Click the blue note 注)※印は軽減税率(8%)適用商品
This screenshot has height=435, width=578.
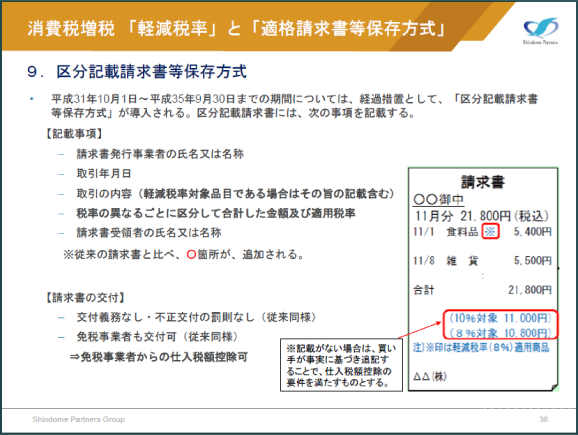click(481, 347)
